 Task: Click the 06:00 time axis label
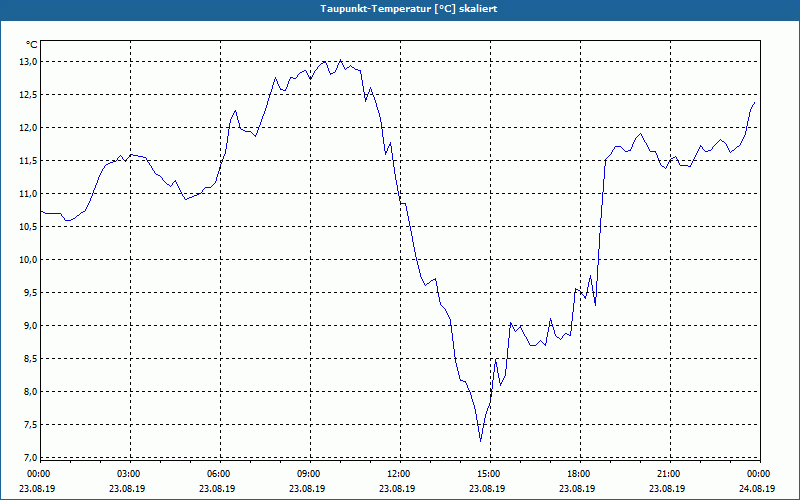(219, 474)
